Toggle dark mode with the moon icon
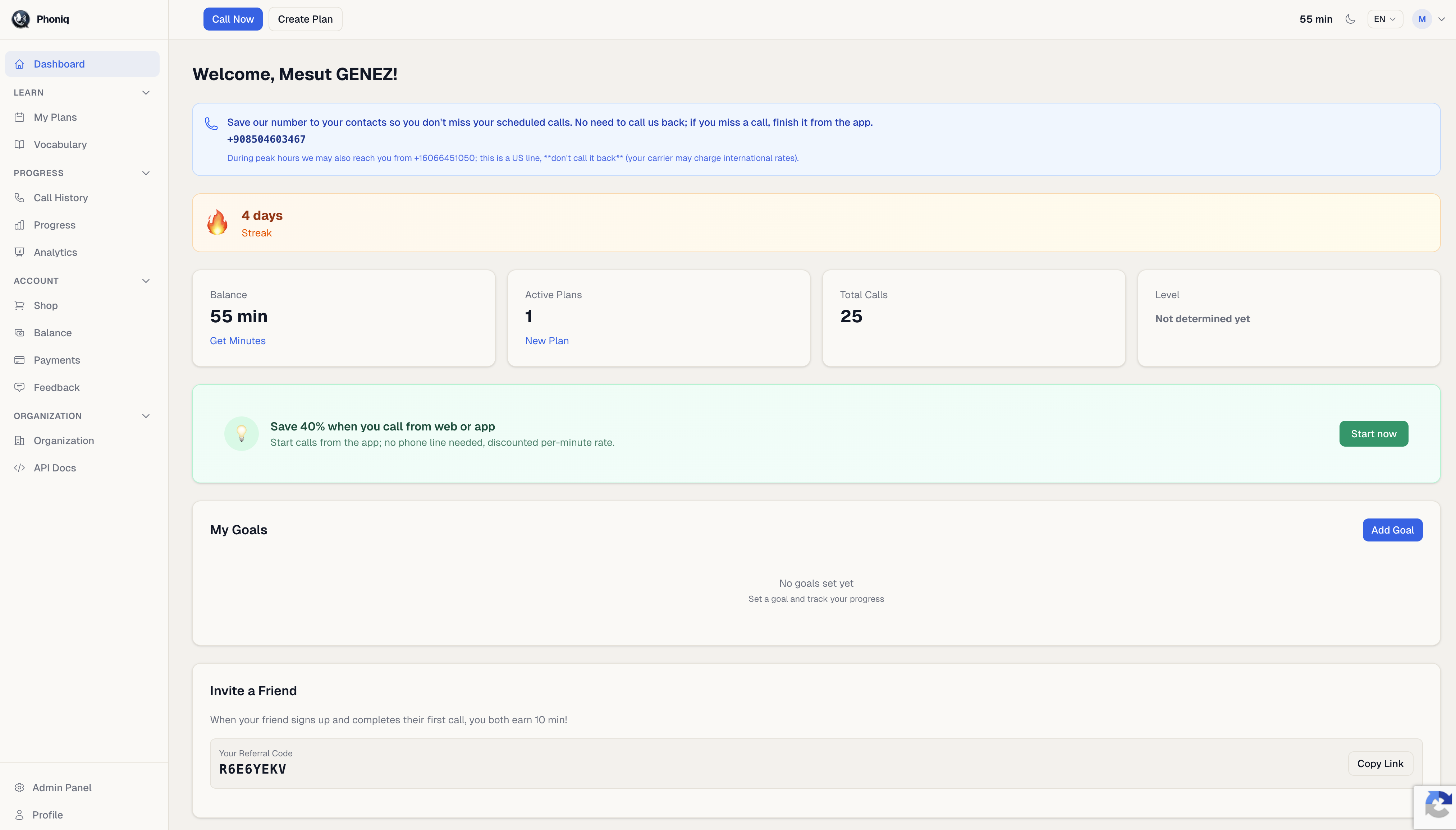The height and width of the screenshot is (830, 1456). pos(1350,19)
